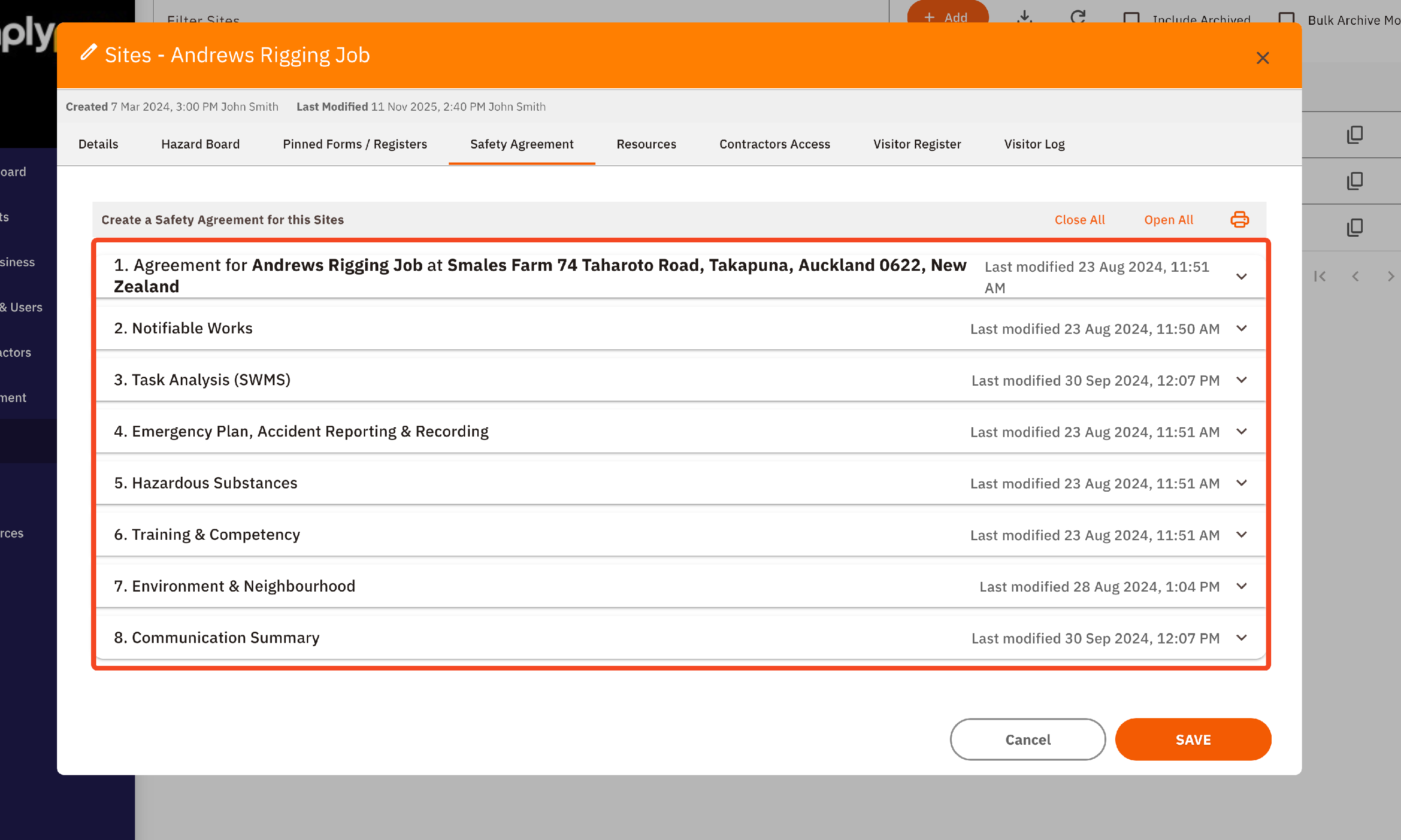Expand the Hazardous Substances section
The width and height of the screenshot is (1401, 840).
pyautogui.click(x=1241, y=483)
